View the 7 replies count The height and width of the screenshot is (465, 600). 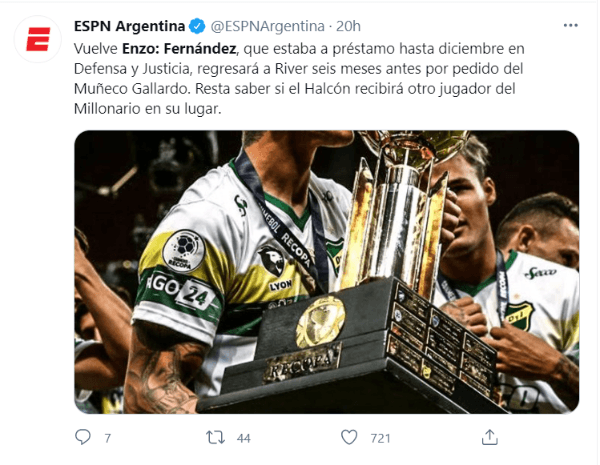tap(108, 438)
